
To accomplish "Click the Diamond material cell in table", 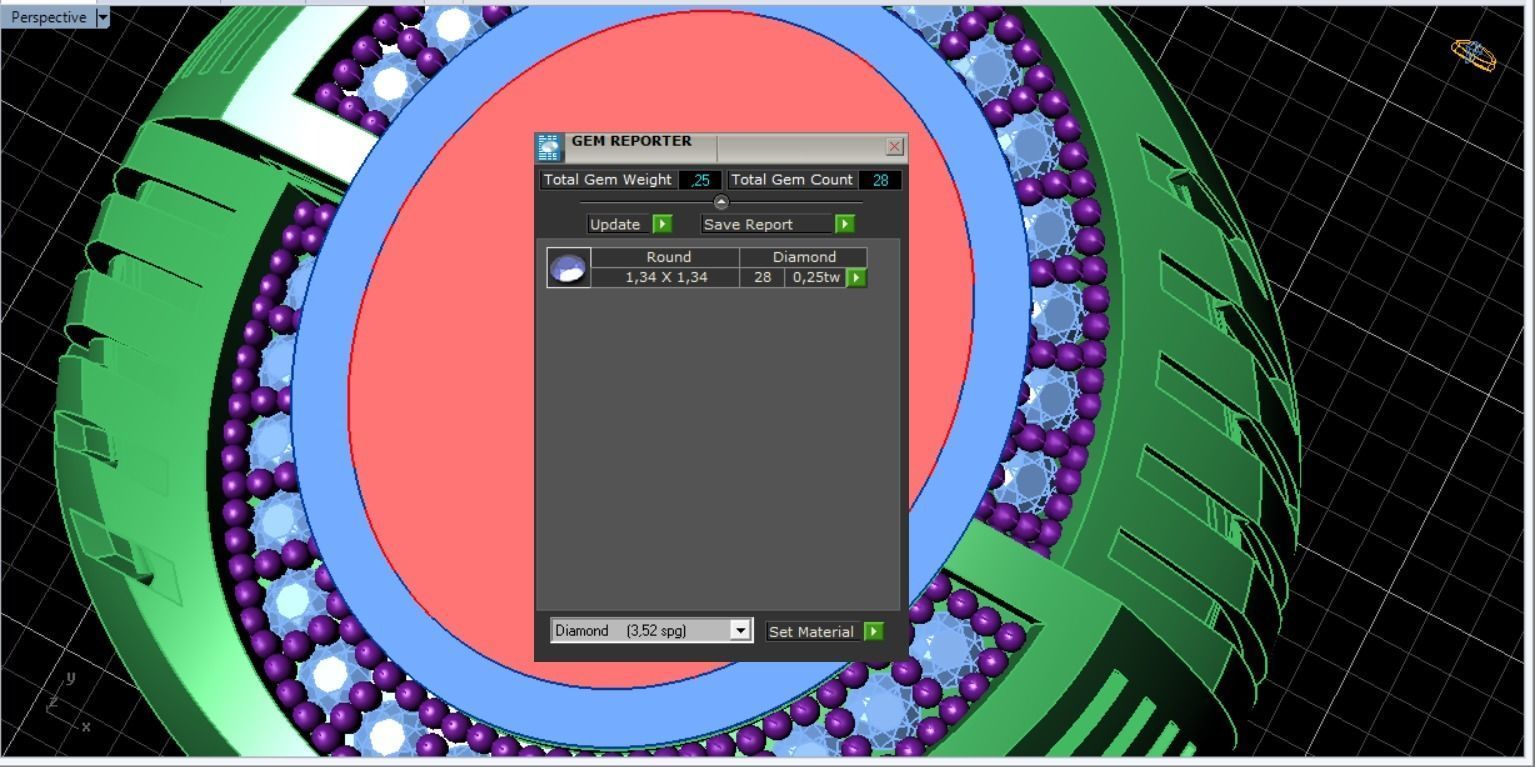I will pos(803,257).
